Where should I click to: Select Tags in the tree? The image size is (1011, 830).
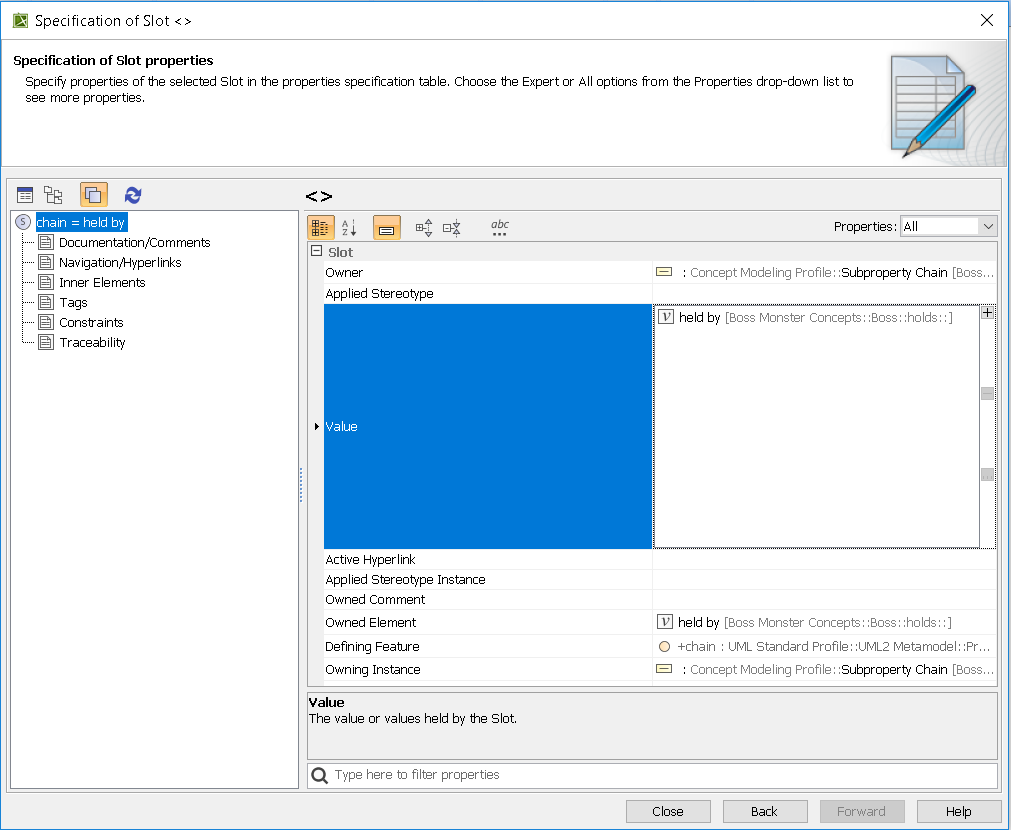tap(73, 302)
